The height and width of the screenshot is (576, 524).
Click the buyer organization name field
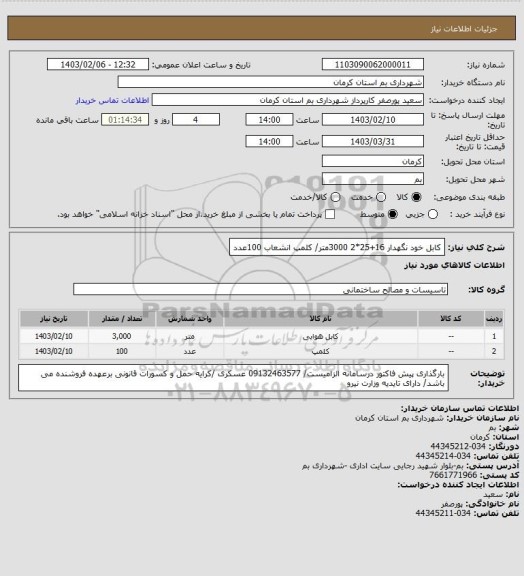(x=270, y=82)
